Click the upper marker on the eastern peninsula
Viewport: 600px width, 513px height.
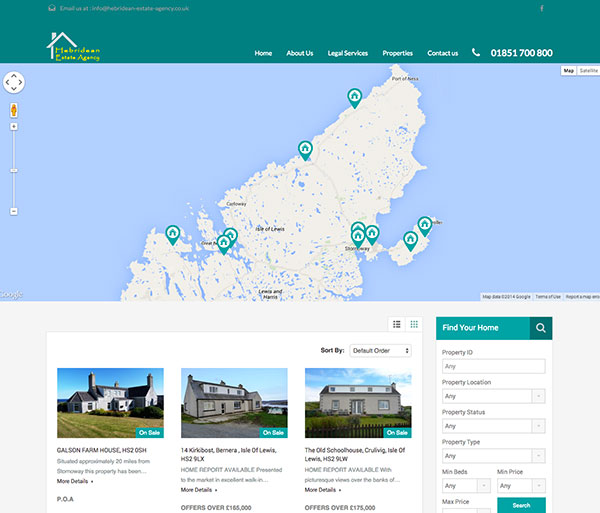pyautogui.click(x=425, y=226)
